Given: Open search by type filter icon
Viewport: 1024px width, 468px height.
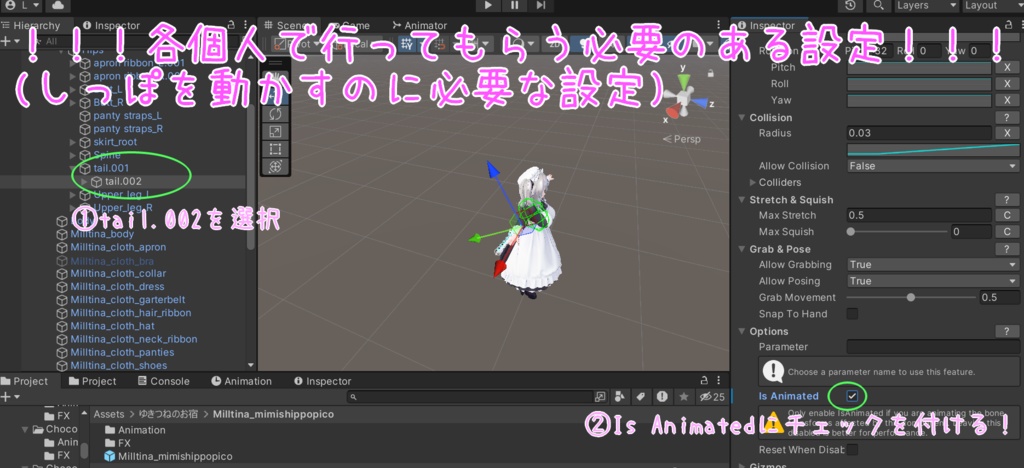Looking at the screenshot, I should (x=620, y=396).
